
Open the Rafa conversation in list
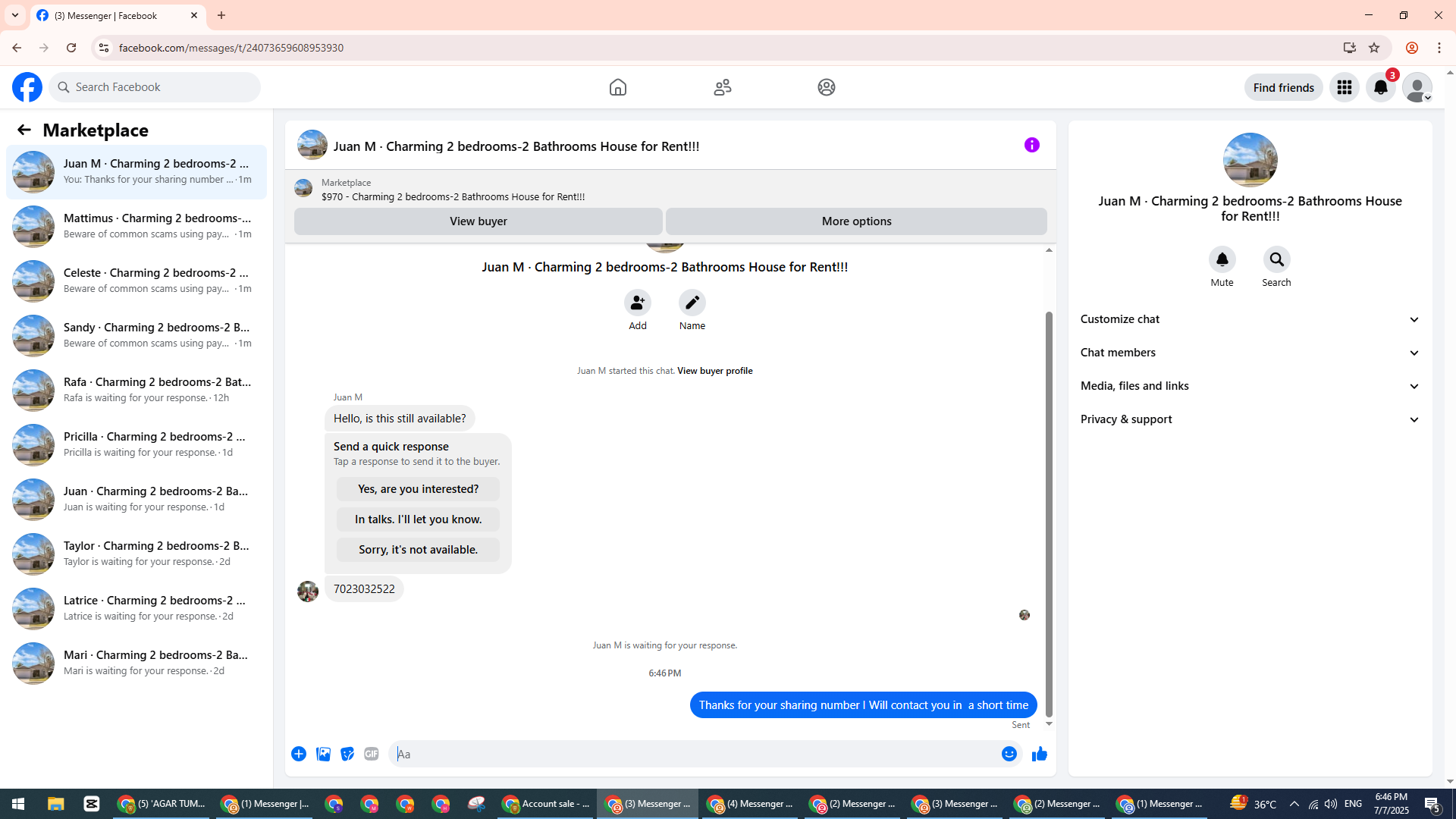coord(136,390)
